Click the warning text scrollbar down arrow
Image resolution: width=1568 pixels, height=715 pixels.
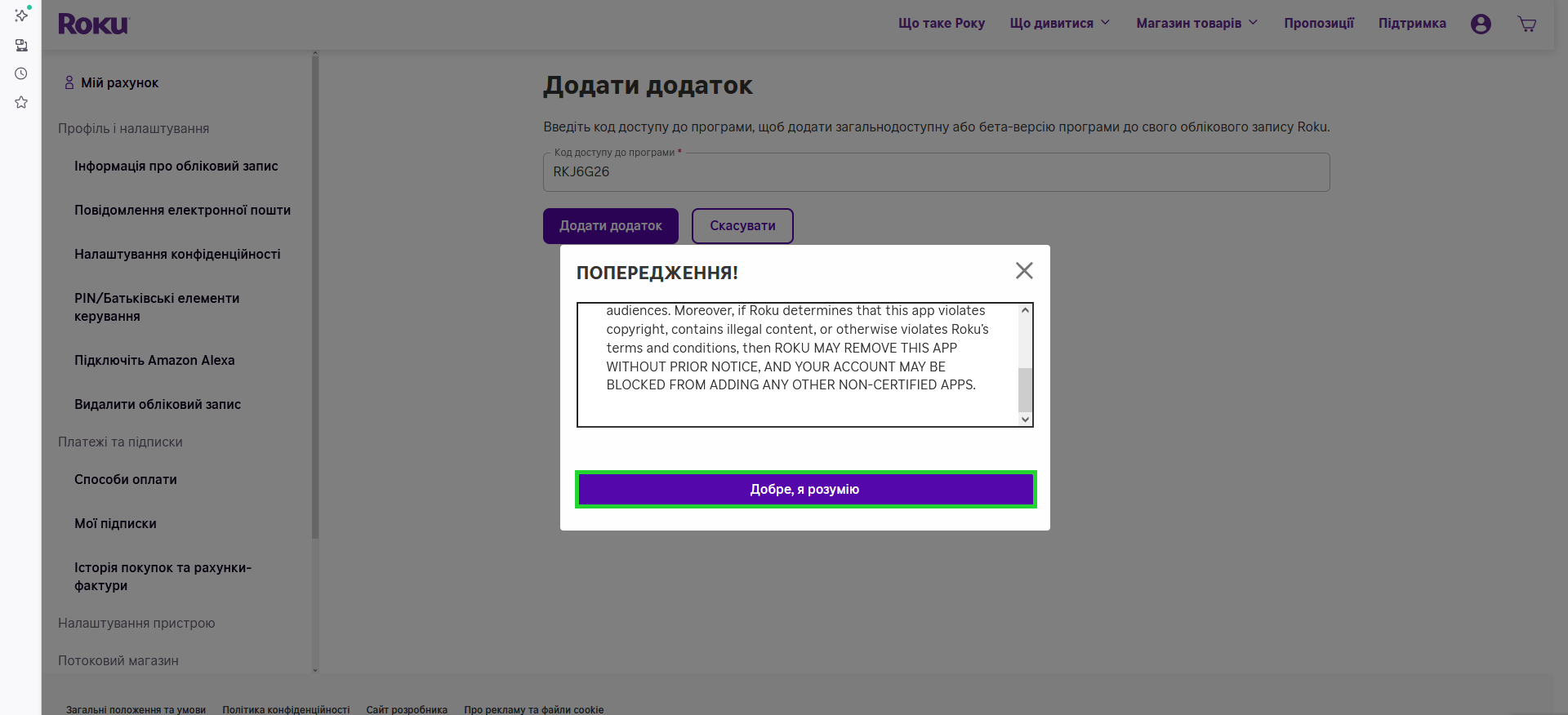click(x=1025, y=420)
